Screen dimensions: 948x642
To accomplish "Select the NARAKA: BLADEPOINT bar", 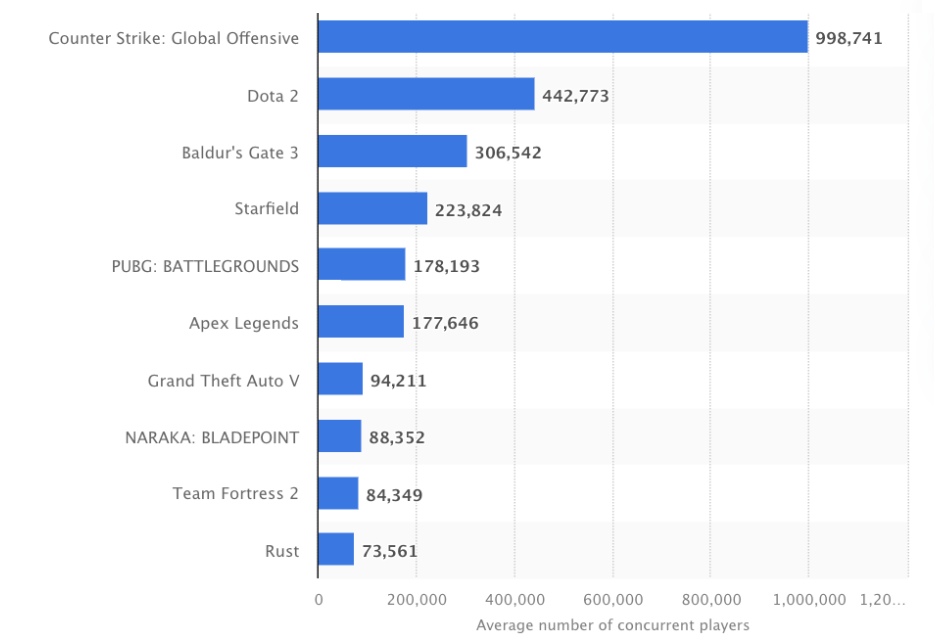I will click(x=339, y=436).
